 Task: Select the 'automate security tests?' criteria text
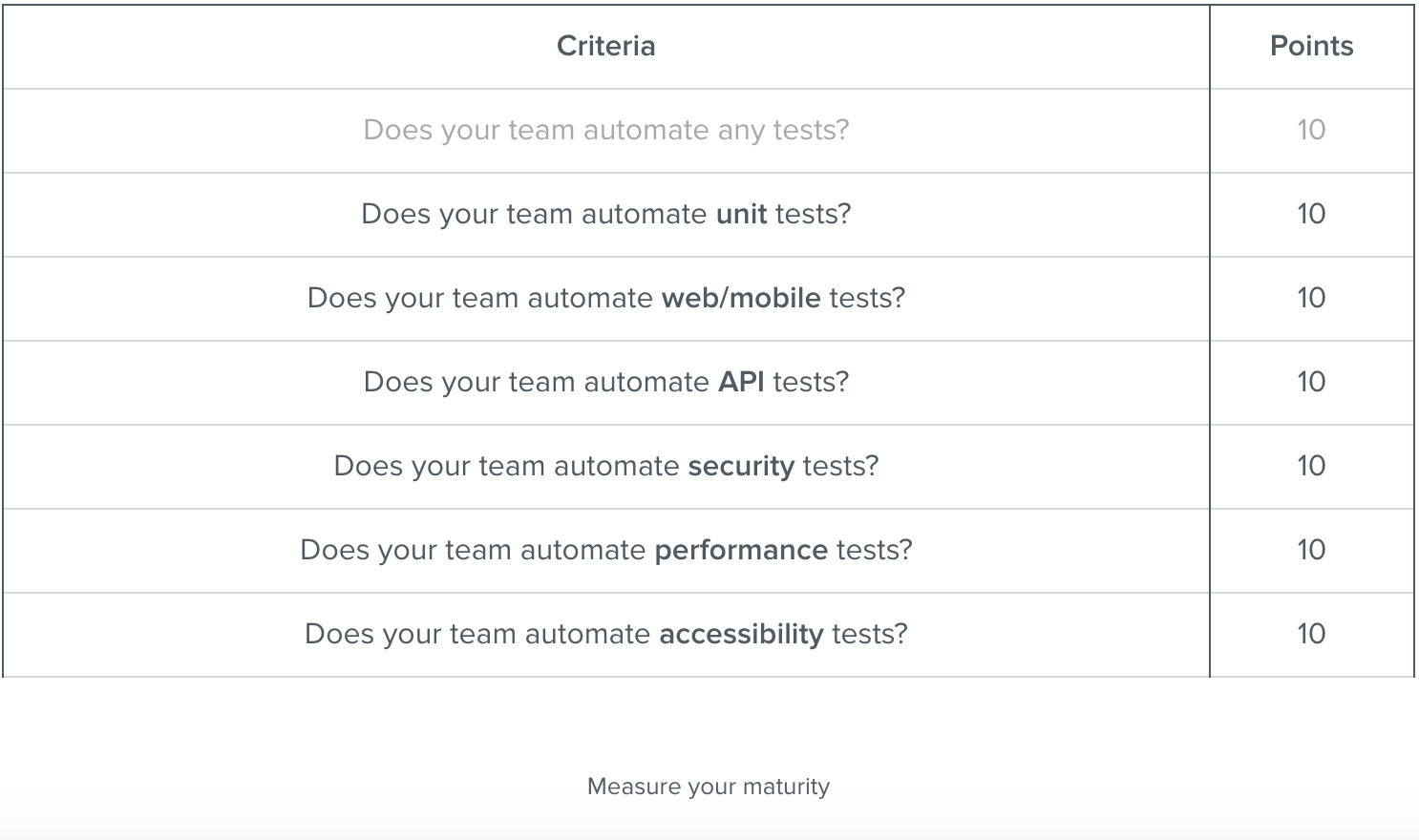click(x=605, y=466)
